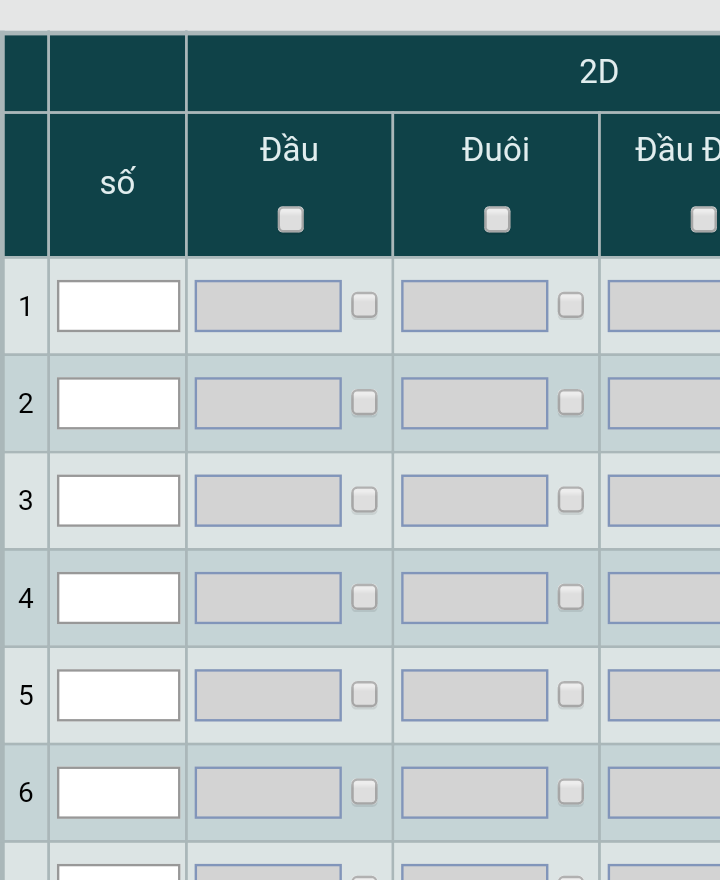Focus the số input field in row 3

pos(118,501)
